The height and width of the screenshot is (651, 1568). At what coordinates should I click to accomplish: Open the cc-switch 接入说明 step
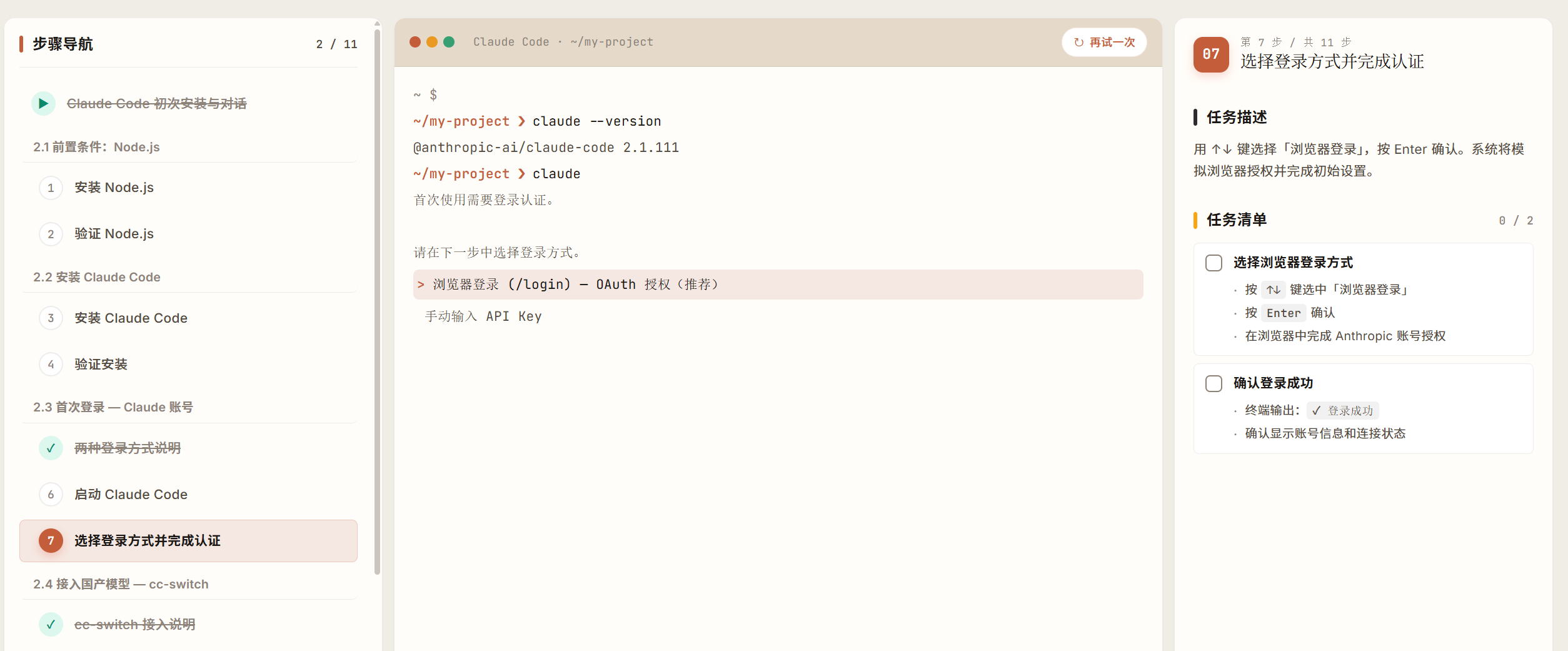pyautogui.click(x=188, y=624)
